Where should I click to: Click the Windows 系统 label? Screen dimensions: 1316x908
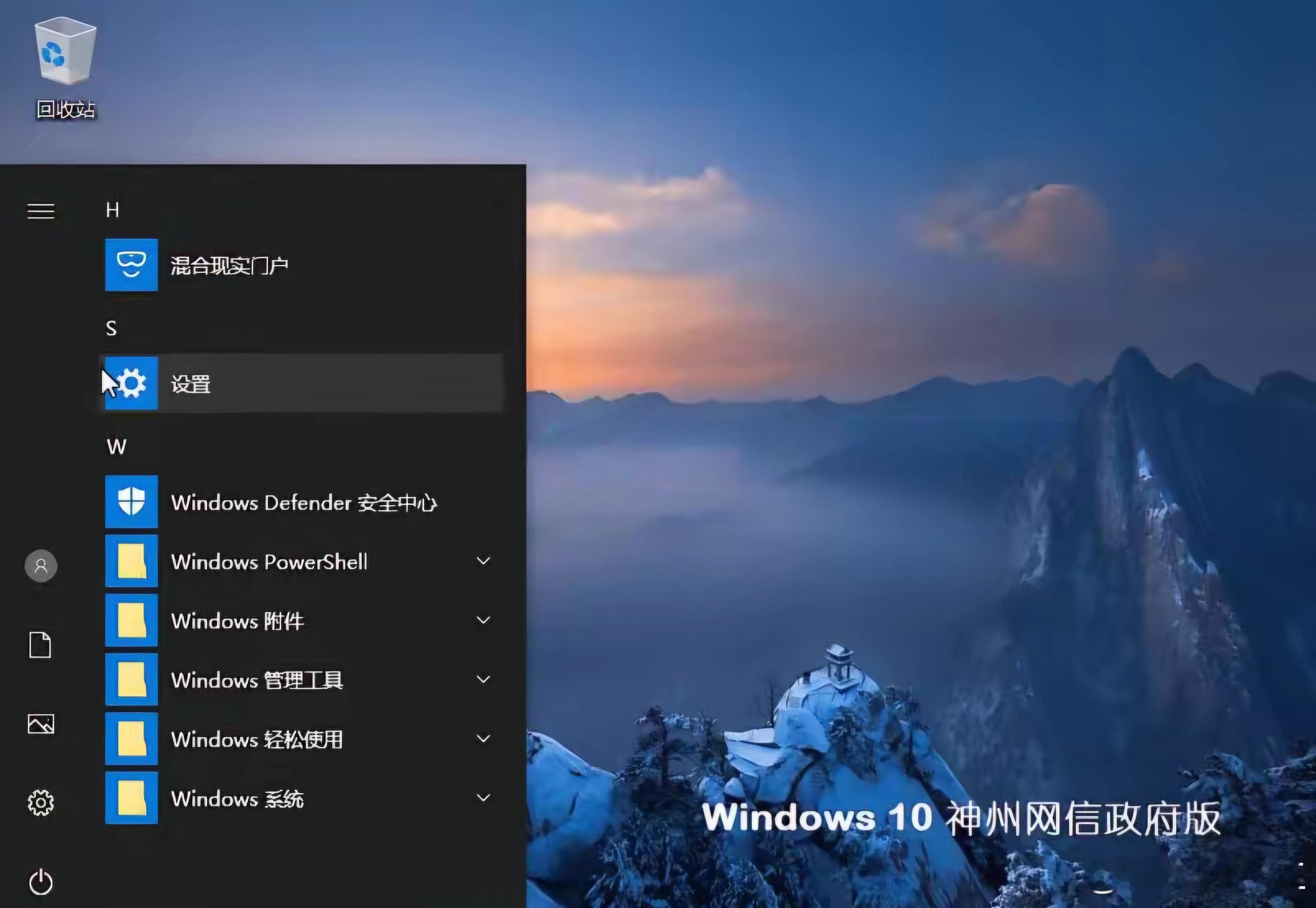pos(238,799)
